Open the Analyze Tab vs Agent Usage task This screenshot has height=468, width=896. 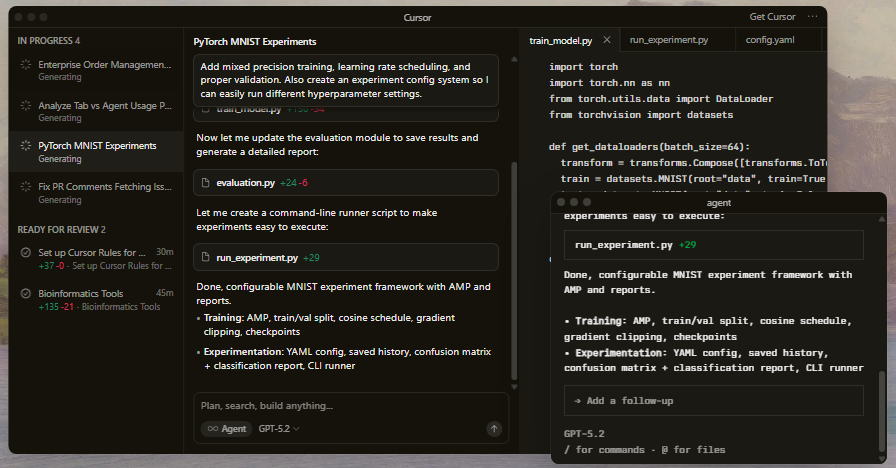tap(96, 111)
